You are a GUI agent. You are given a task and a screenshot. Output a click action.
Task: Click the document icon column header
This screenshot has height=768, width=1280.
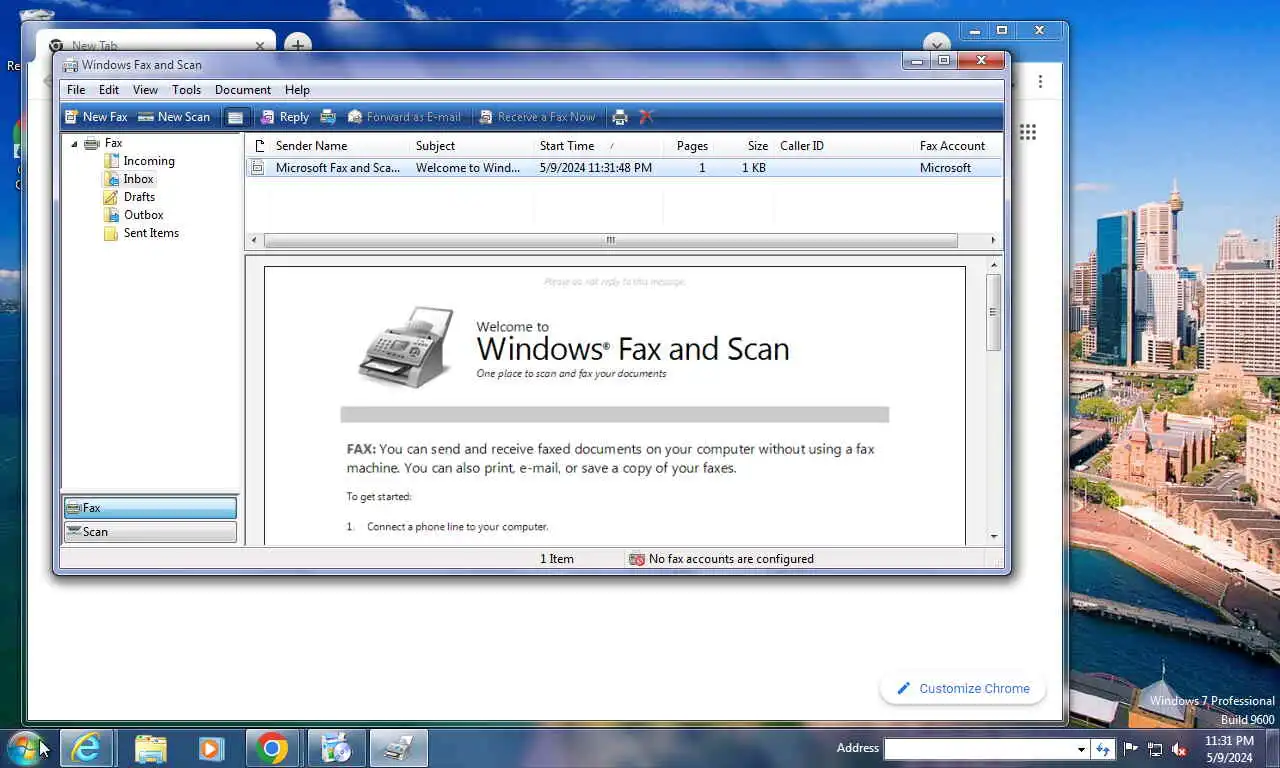(258, 146)
